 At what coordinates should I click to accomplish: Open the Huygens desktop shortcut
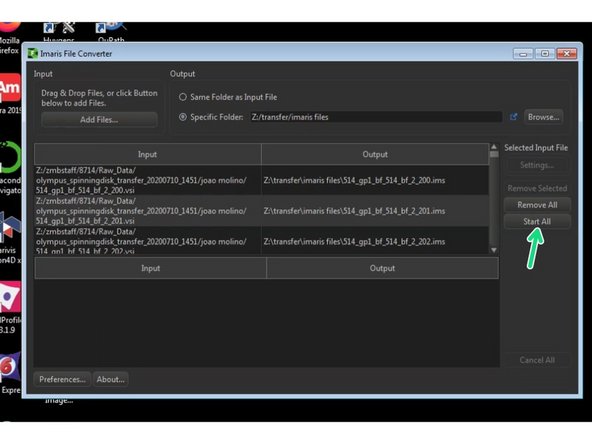pos(59,32)
